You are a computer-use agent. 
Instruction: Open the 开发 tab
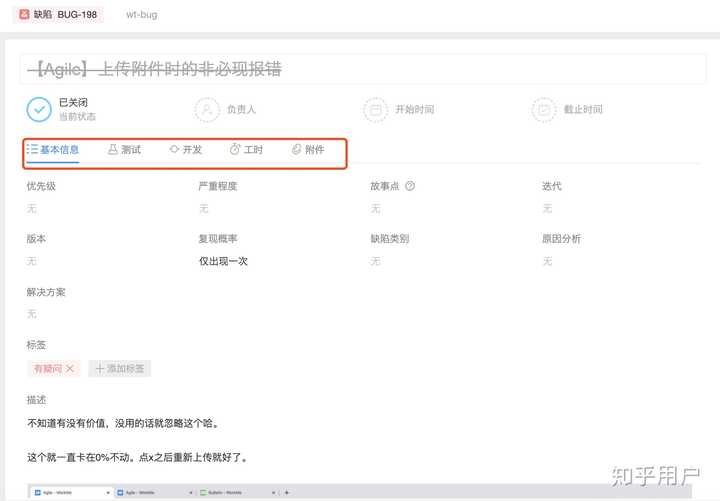[186, 150]
